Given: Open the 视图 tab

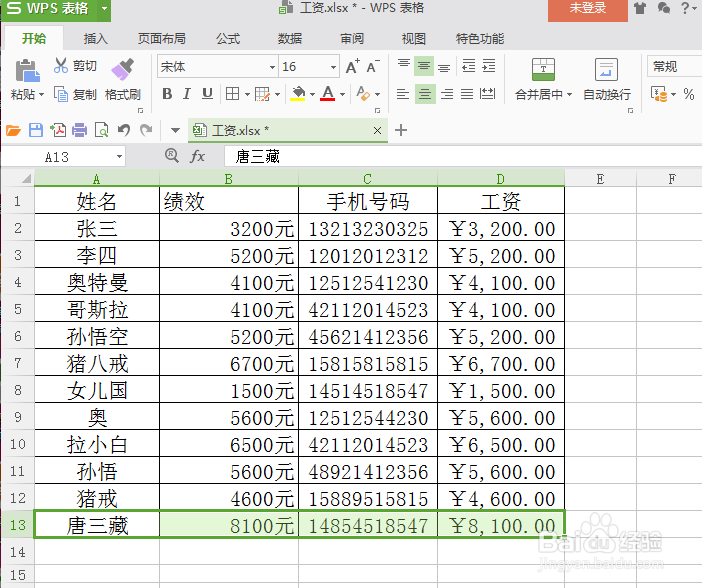Looking at the screenshot, I should (413, 39).
